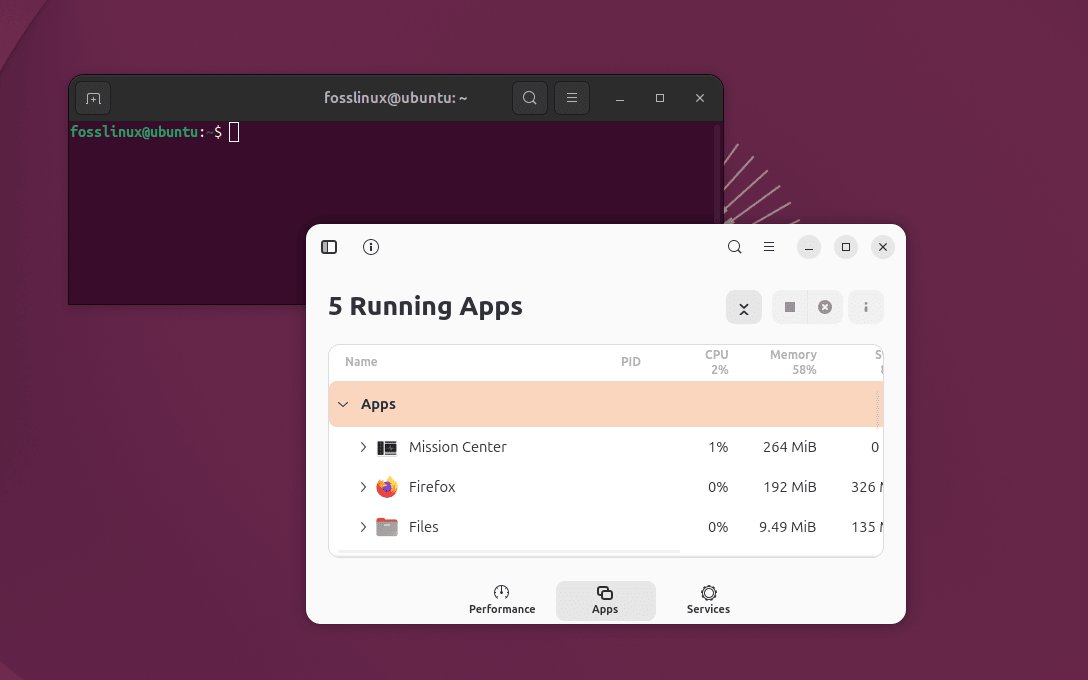The height and width of the screenshot is (680, 1088).
Task: Click the 5 Running Apps heading
Action: [x=425, y=307]
